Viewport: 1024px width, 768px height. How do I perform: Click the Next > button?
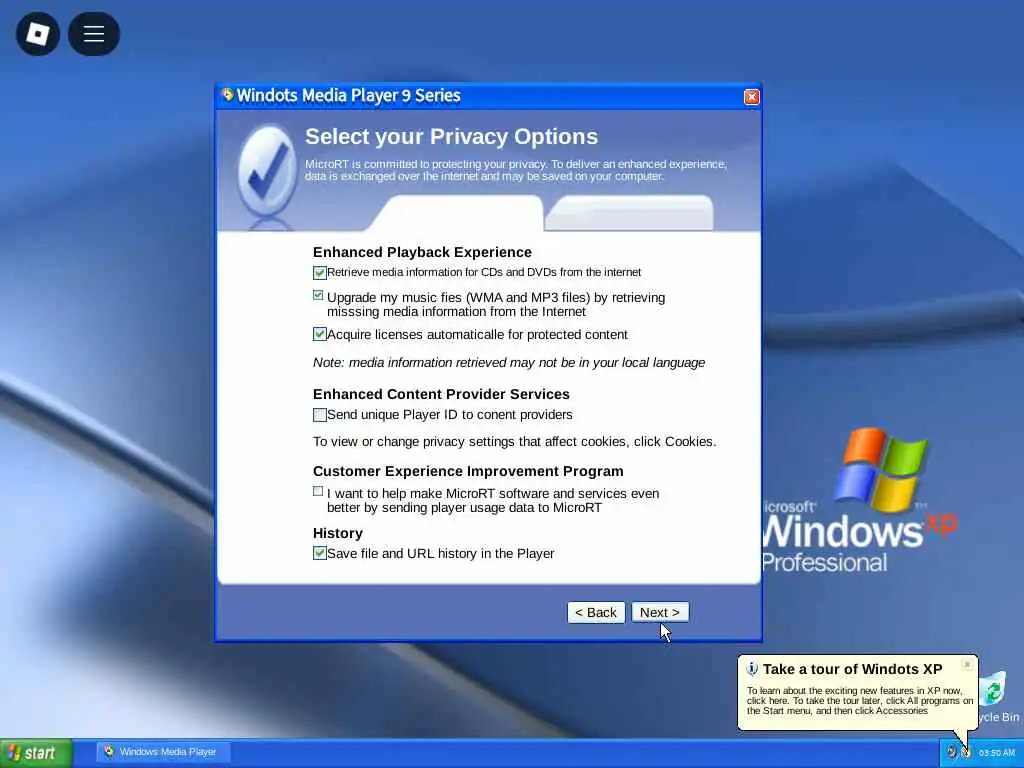point(660,613)
